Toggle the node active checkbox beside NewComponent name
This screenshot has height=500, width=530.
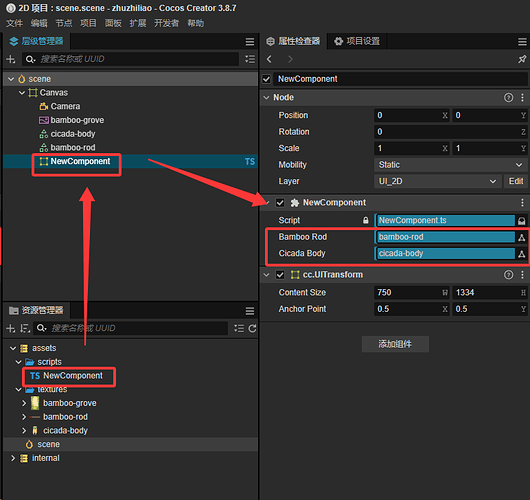tap(266, 79)
